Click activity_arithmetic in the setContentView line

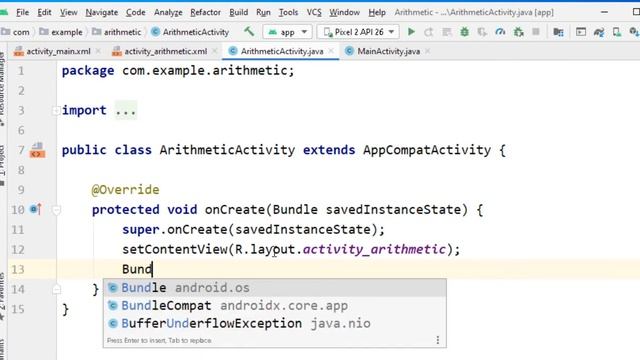(374, 249)
